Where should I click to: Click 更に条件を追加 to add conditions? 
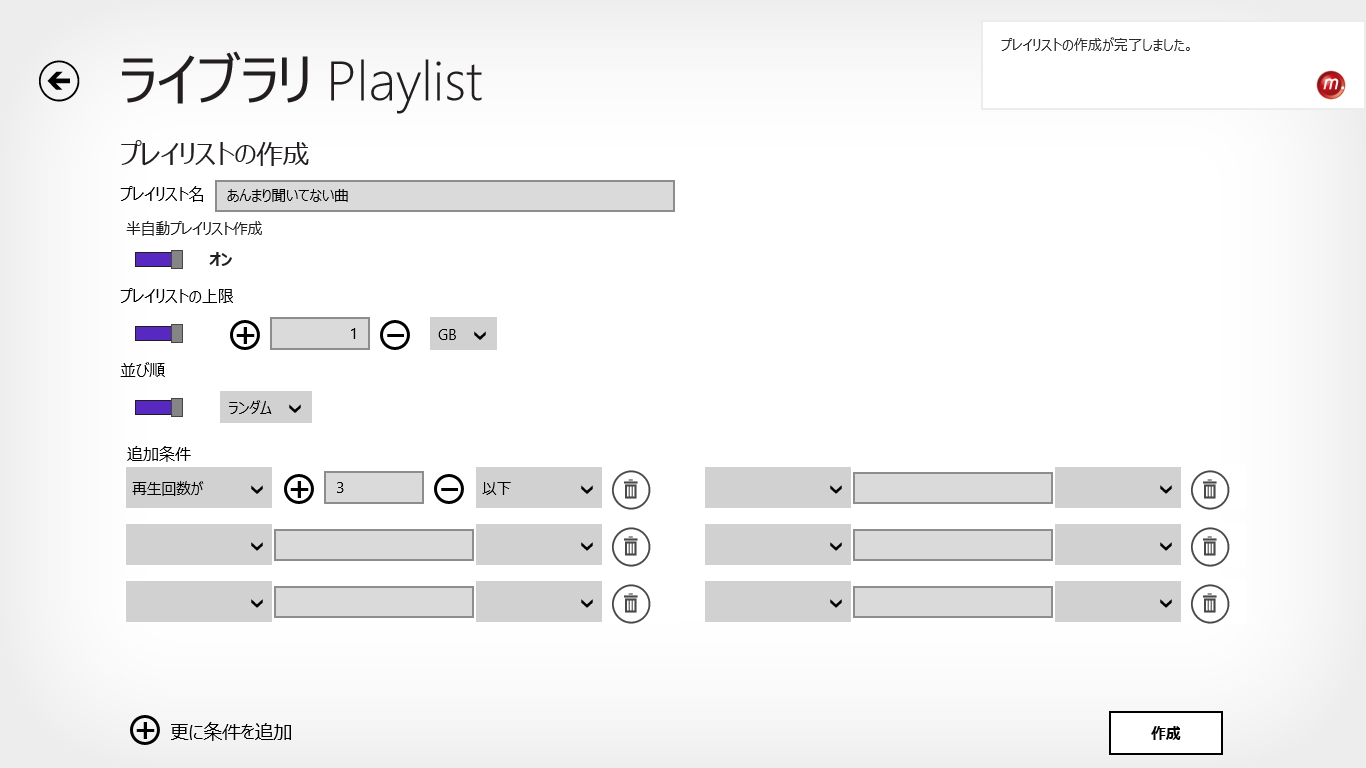click(231, 732)
